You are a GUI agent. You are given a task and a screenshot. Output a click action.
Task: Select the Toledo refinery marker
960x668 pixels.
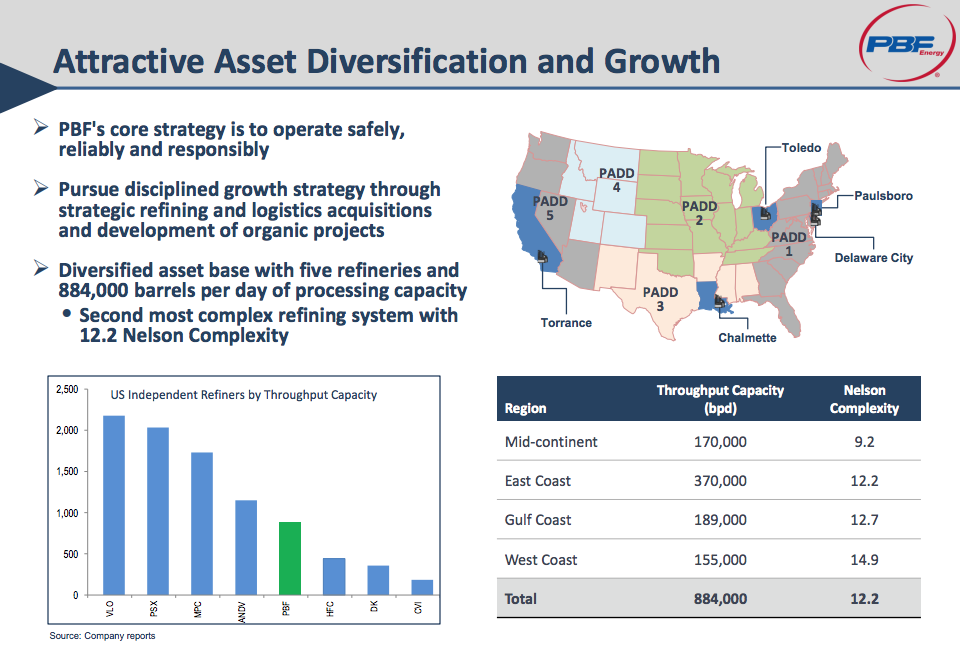click(765, 213)
